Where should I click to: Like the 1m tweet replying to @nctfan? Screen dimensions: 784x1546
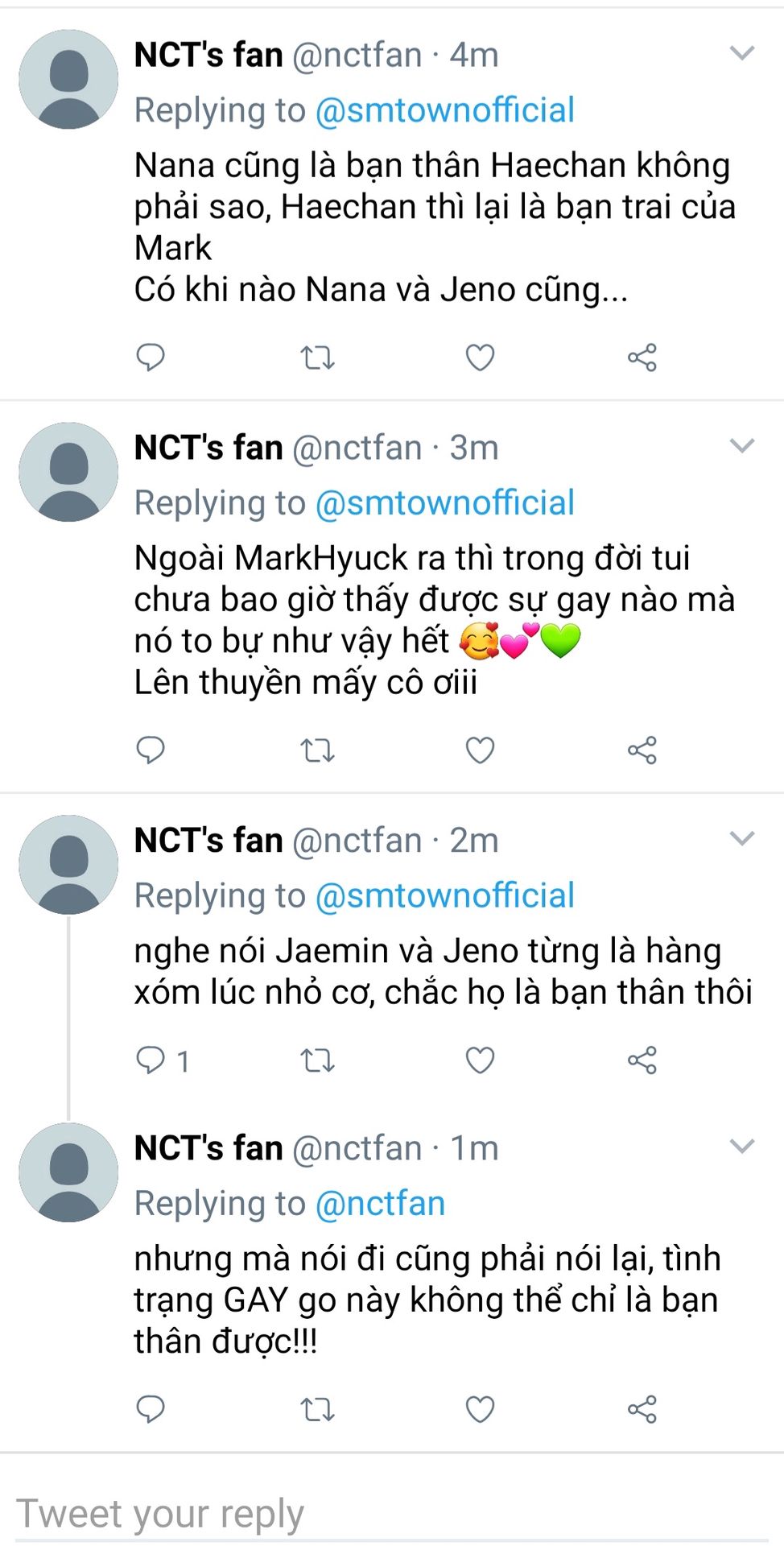[x=480, y=1409]
